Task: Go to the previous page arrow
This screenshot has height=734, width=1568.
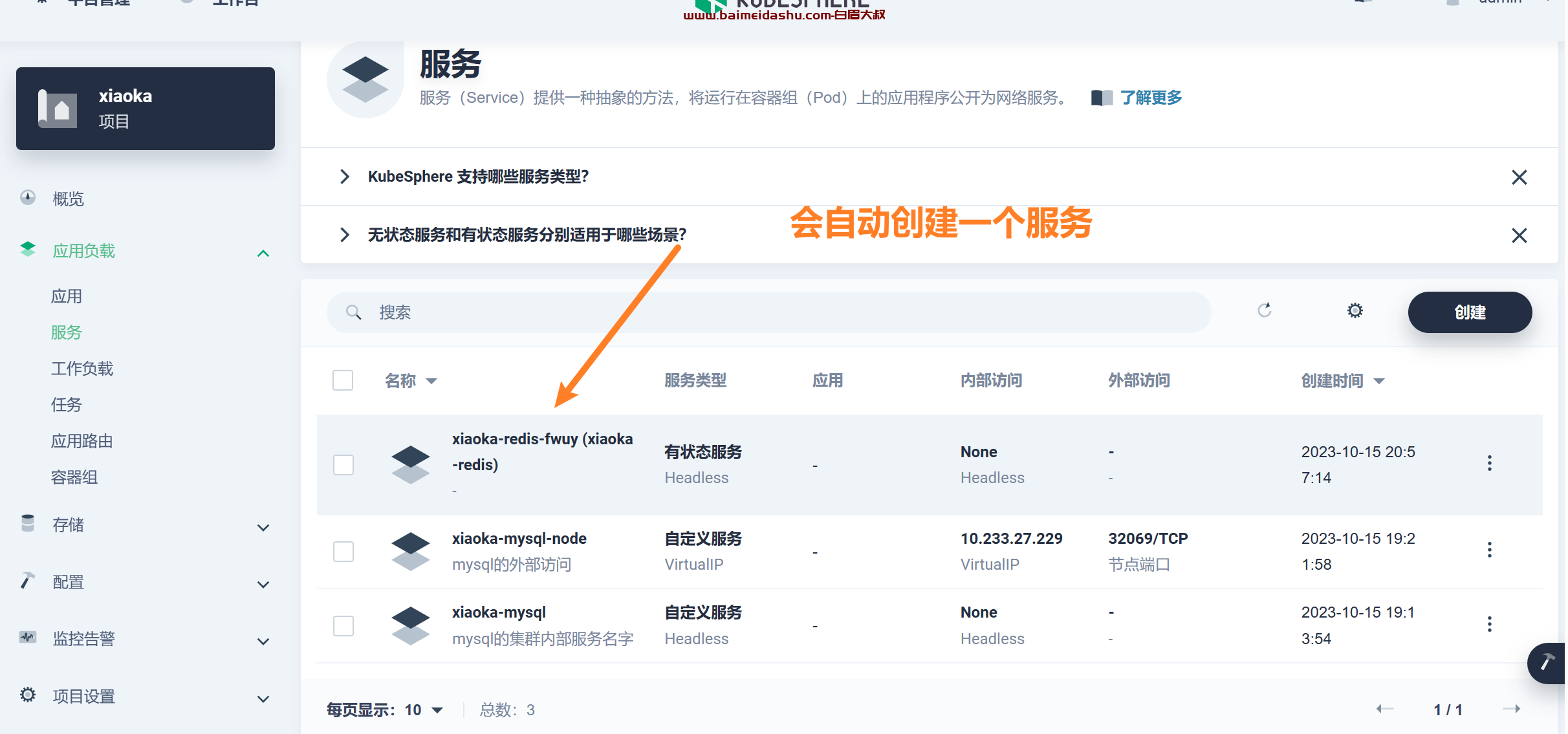Action: [x=1384, y=709]
